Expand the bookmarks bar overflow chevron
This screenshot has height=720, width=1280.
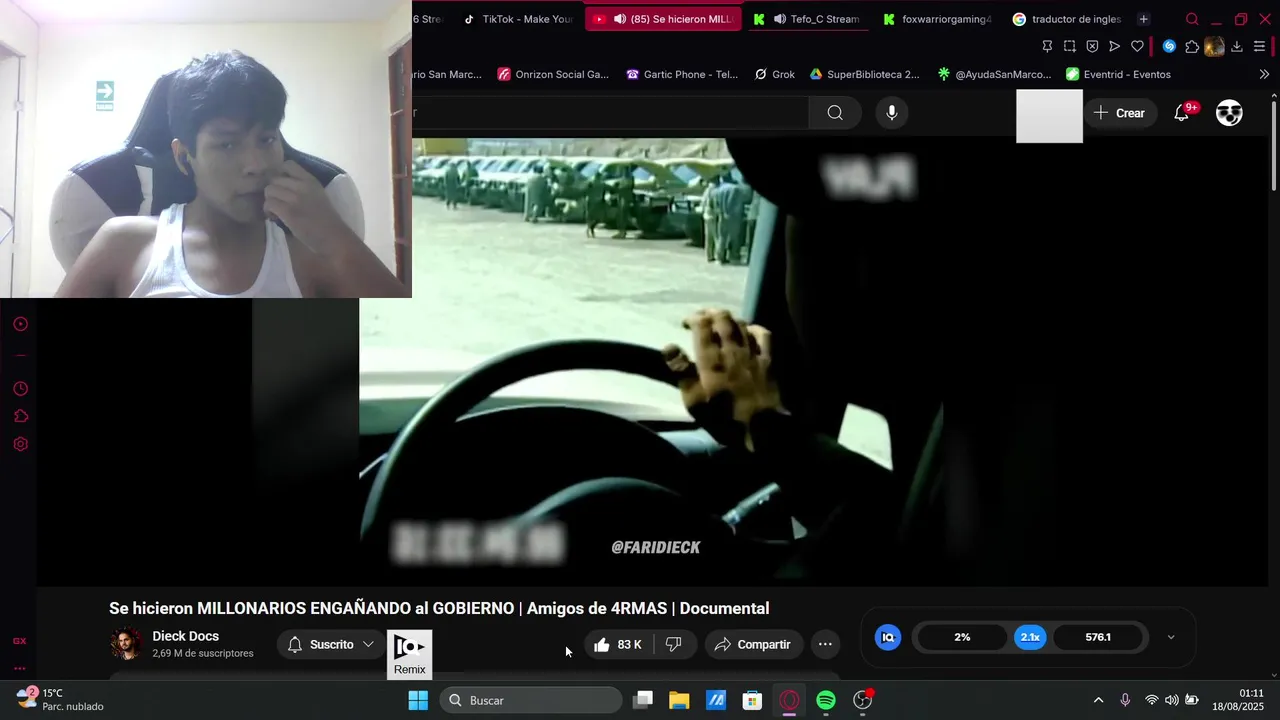pos(1264,74)
